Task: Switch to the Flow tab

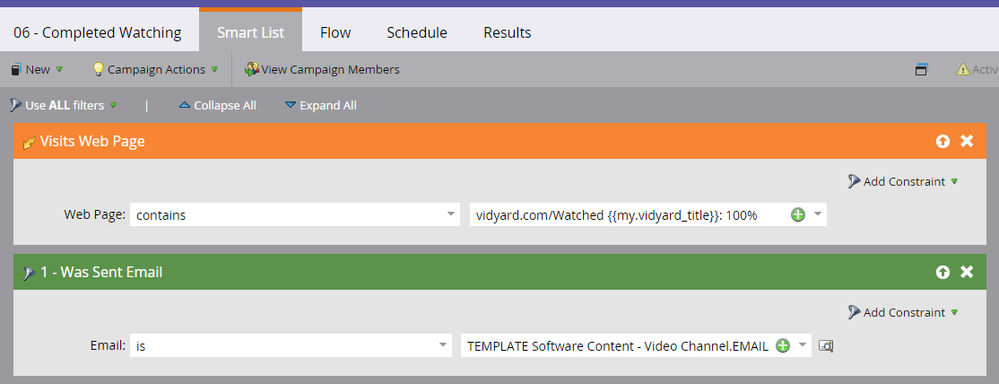Action: [x=336, y=32]
